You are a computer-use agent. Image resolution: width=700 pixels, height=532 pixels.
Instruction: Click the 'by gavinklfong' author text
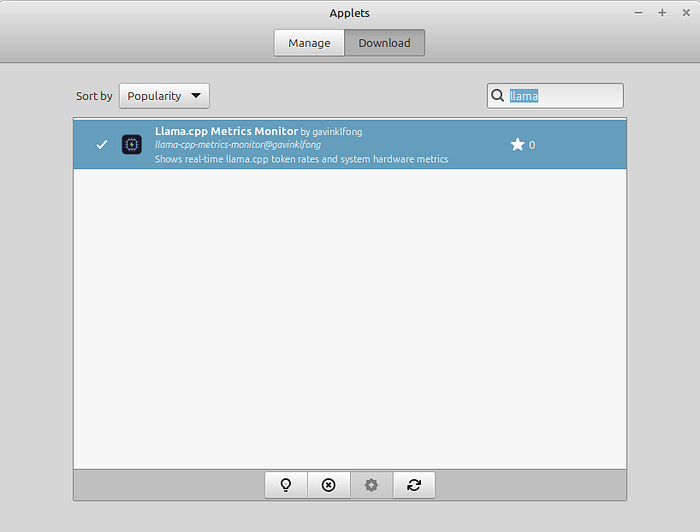click(331, 132)
